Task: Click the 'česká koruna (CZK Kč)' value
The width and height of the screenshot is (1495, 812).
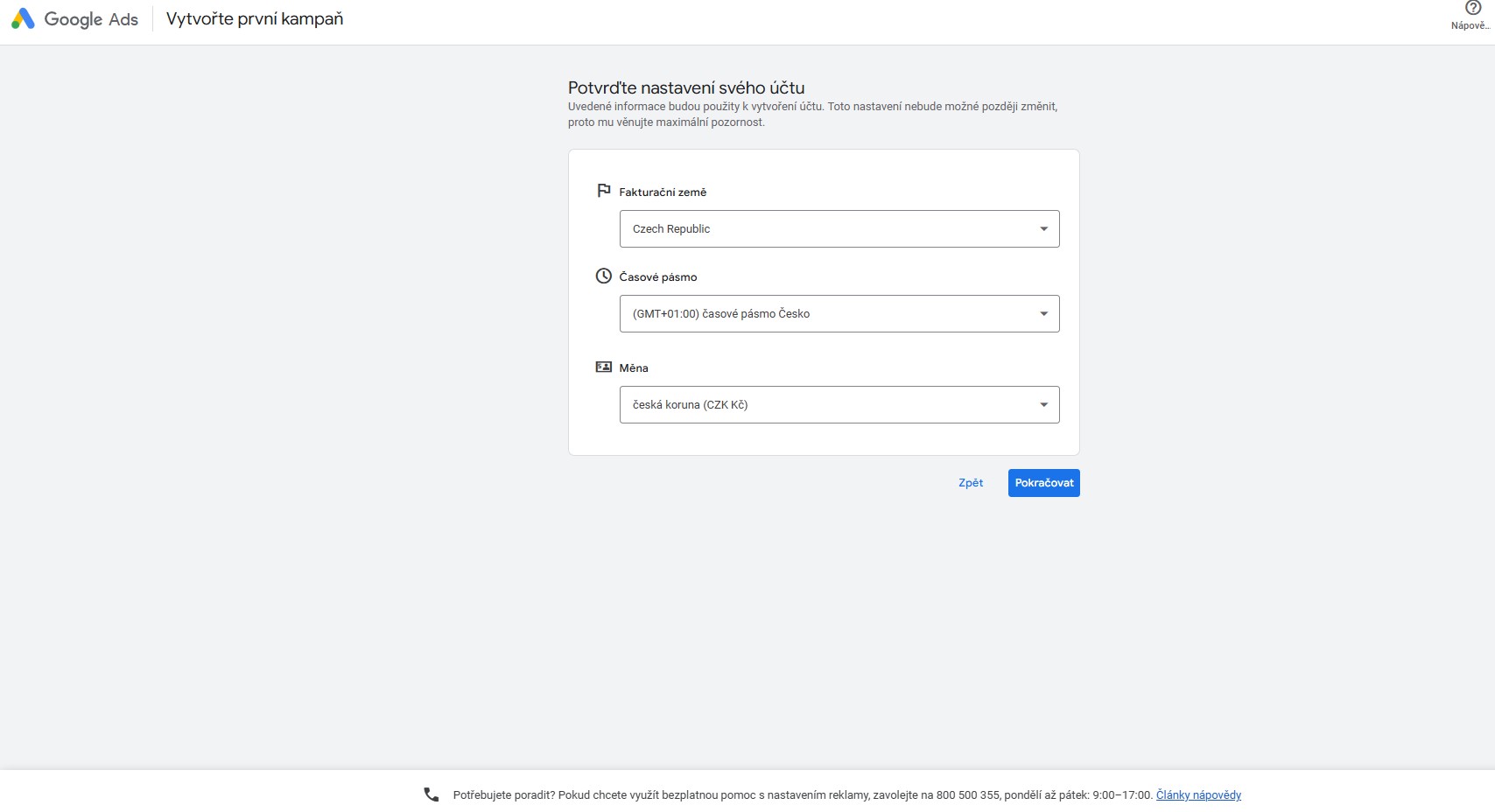Action: coord(690,405)
